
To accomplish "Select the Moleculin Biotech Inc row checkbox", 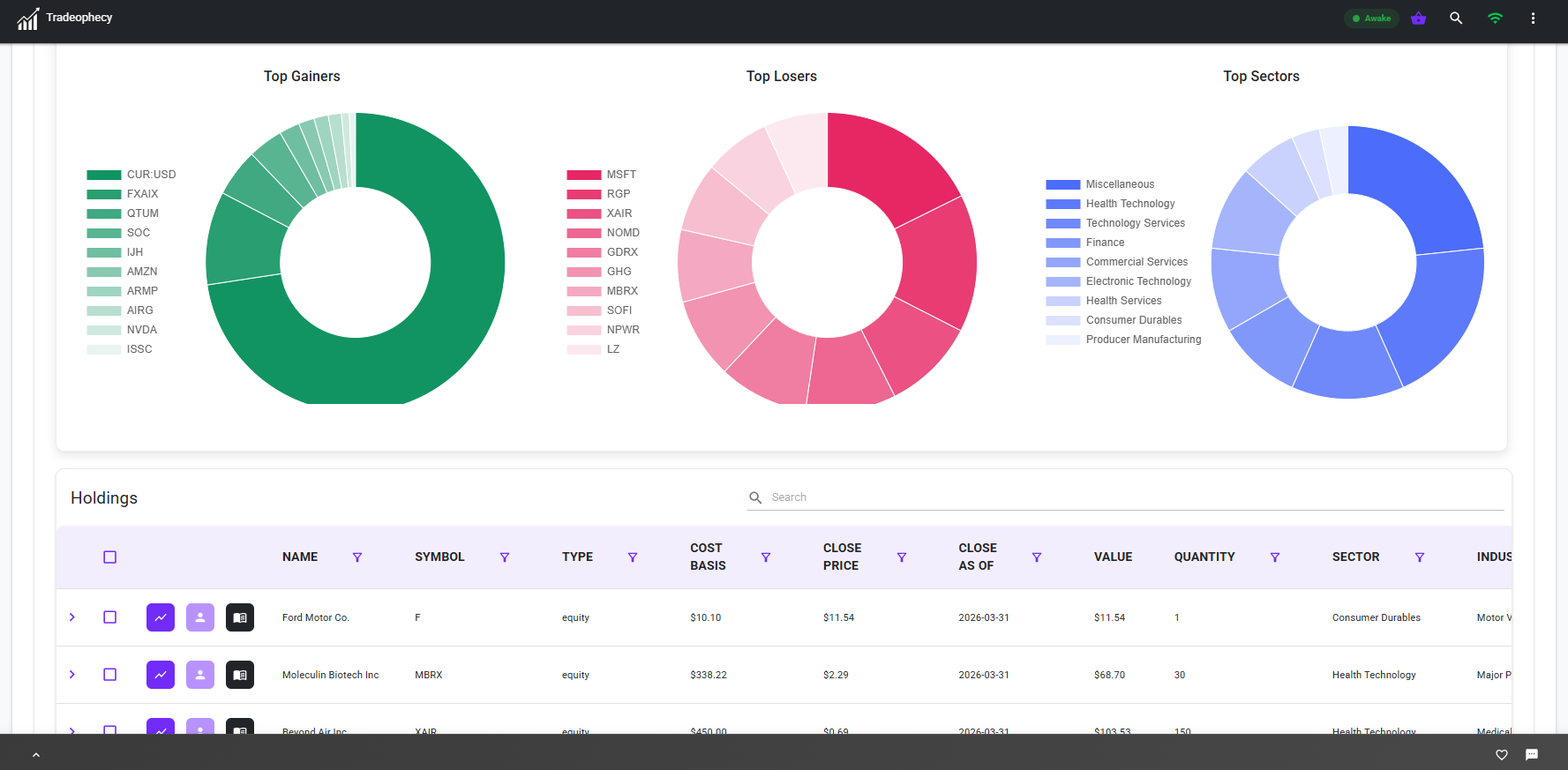I will pos(110,675).
